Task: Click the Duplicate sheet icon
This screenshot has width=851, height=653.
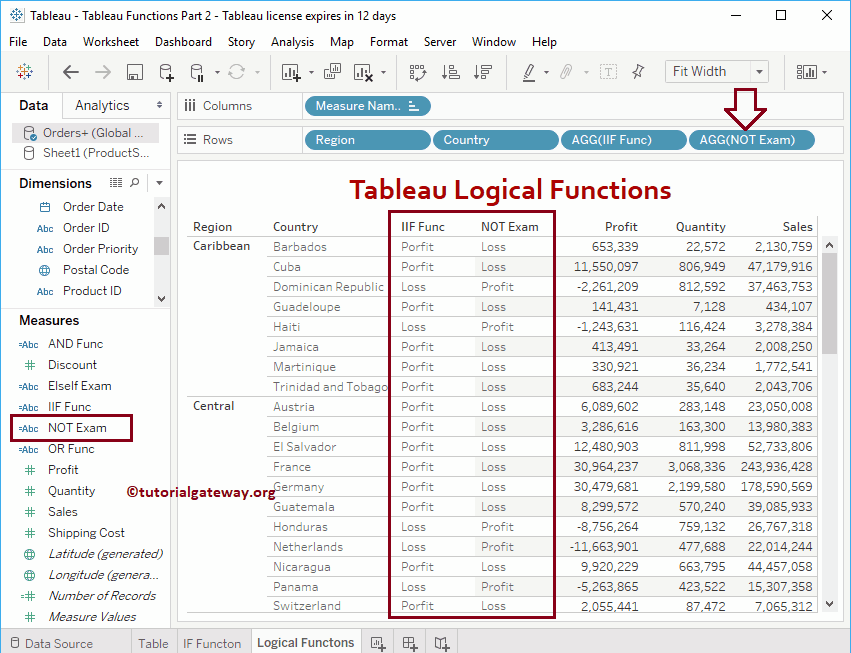Action: click(x=332, y=72)
